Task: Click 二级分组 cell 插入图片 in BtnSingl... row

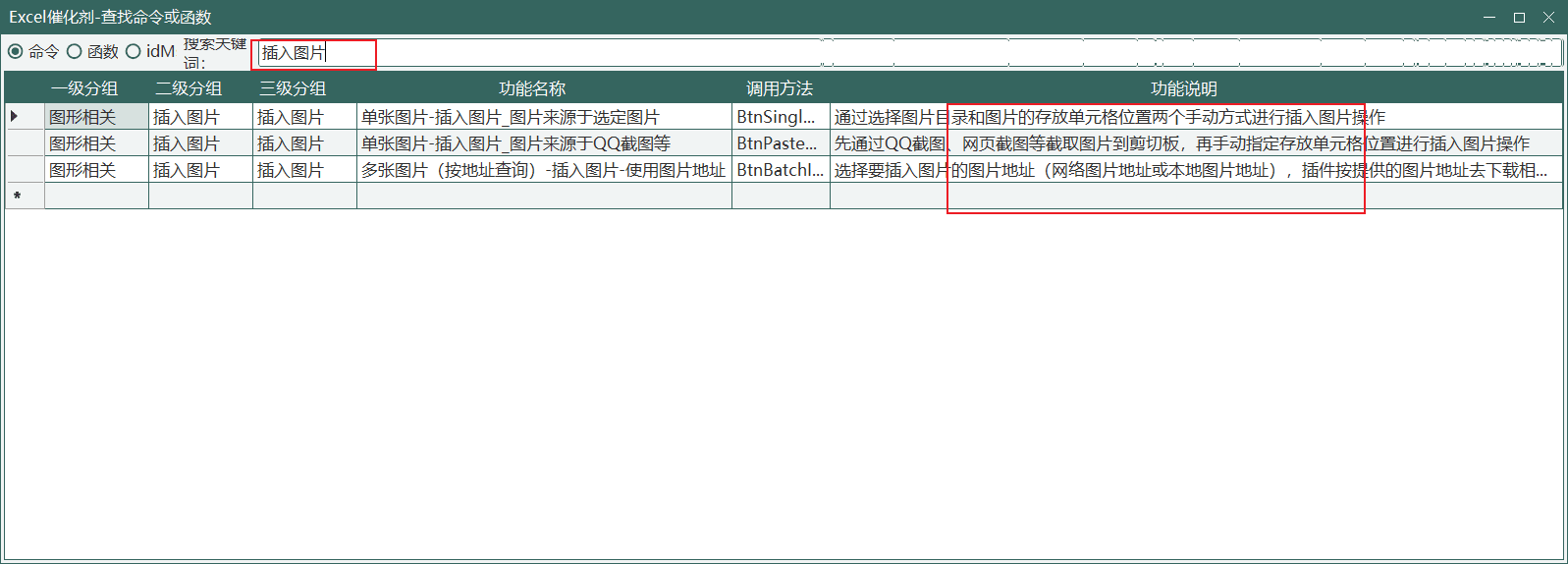Action: tap(200, 116)
